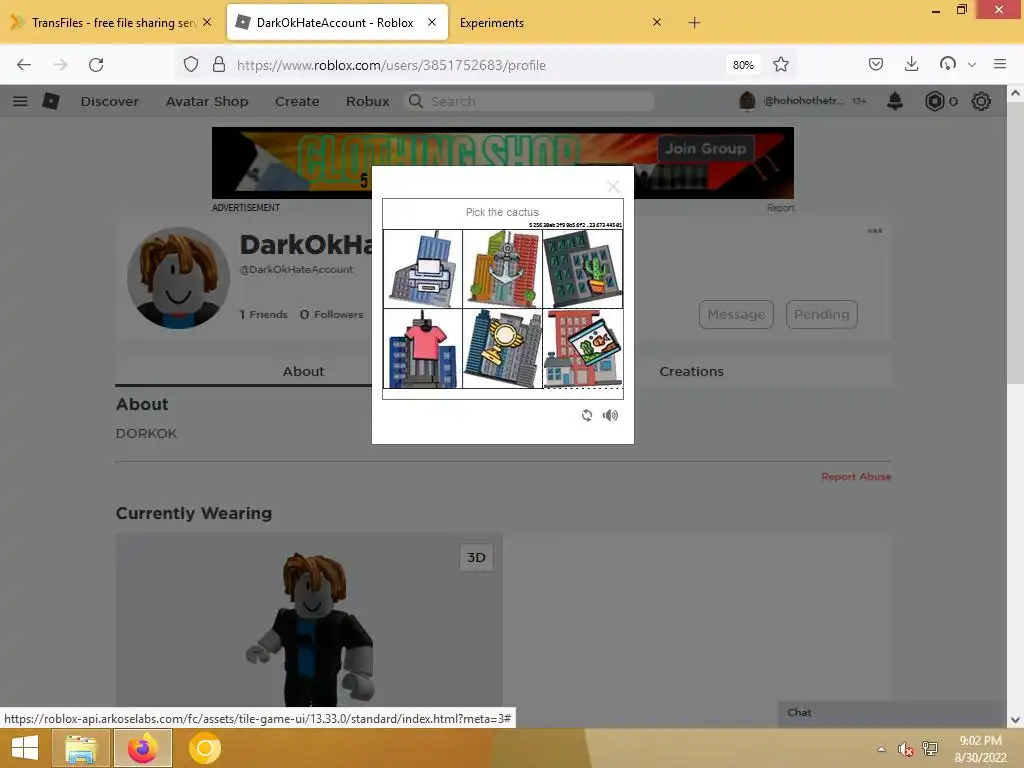Expand the extension dropdown chevron
Viewport: 1024px width, 768px height.
[972, 65]
